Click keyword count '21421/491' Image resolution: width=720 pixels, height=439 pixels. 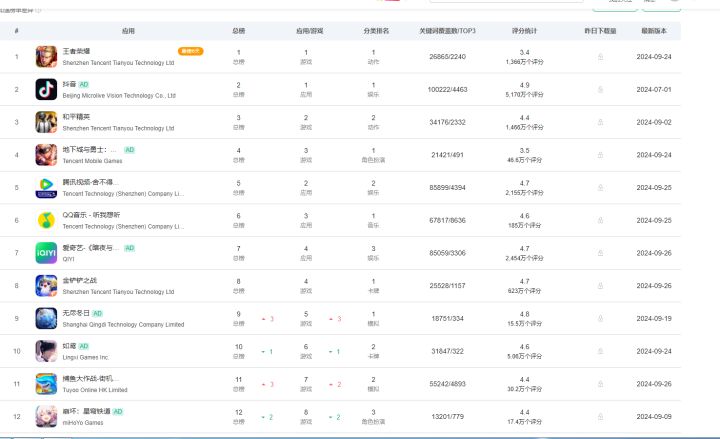447,155
